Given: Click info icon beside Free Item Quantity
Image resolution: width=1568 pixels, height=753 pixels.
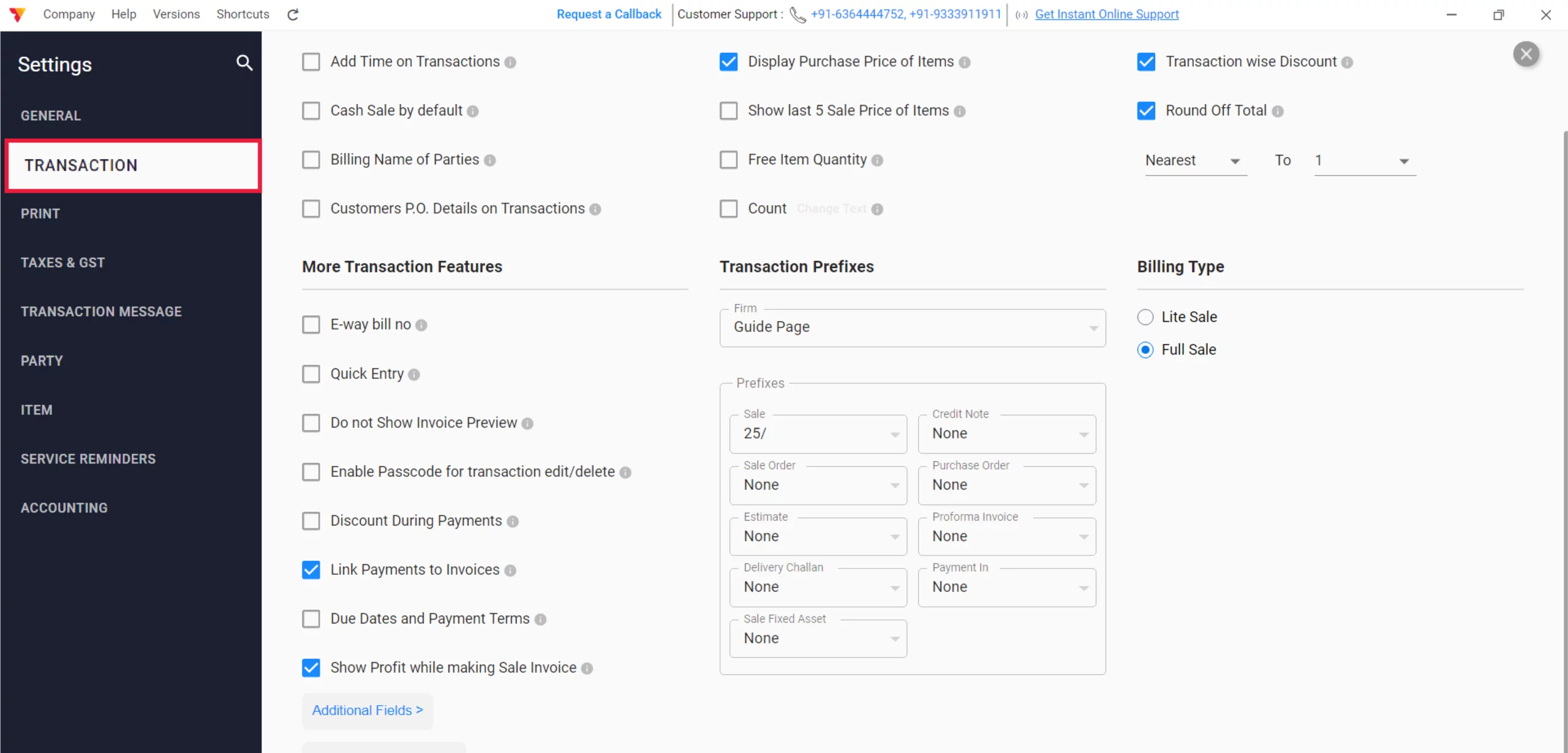Looking at the screenshot, I should tap(877, 160).
